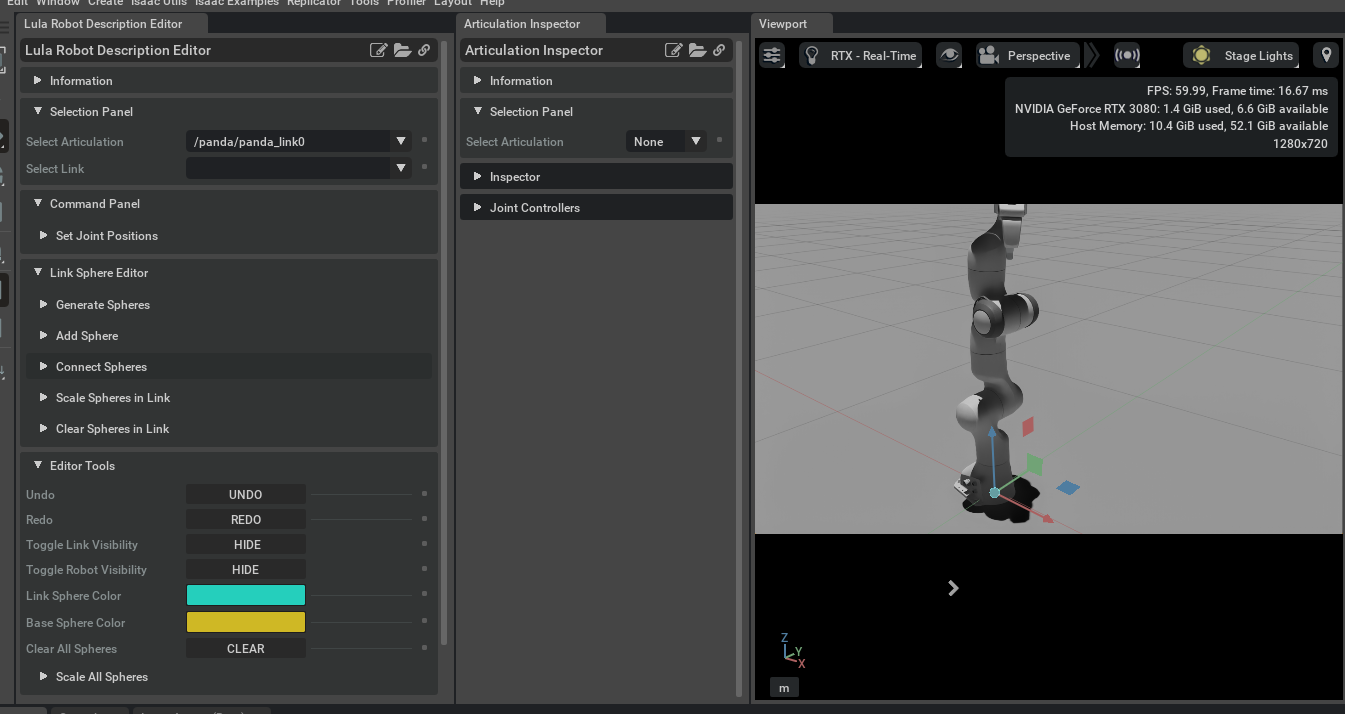Collapse the Editor Tools section

click(229, 466)
